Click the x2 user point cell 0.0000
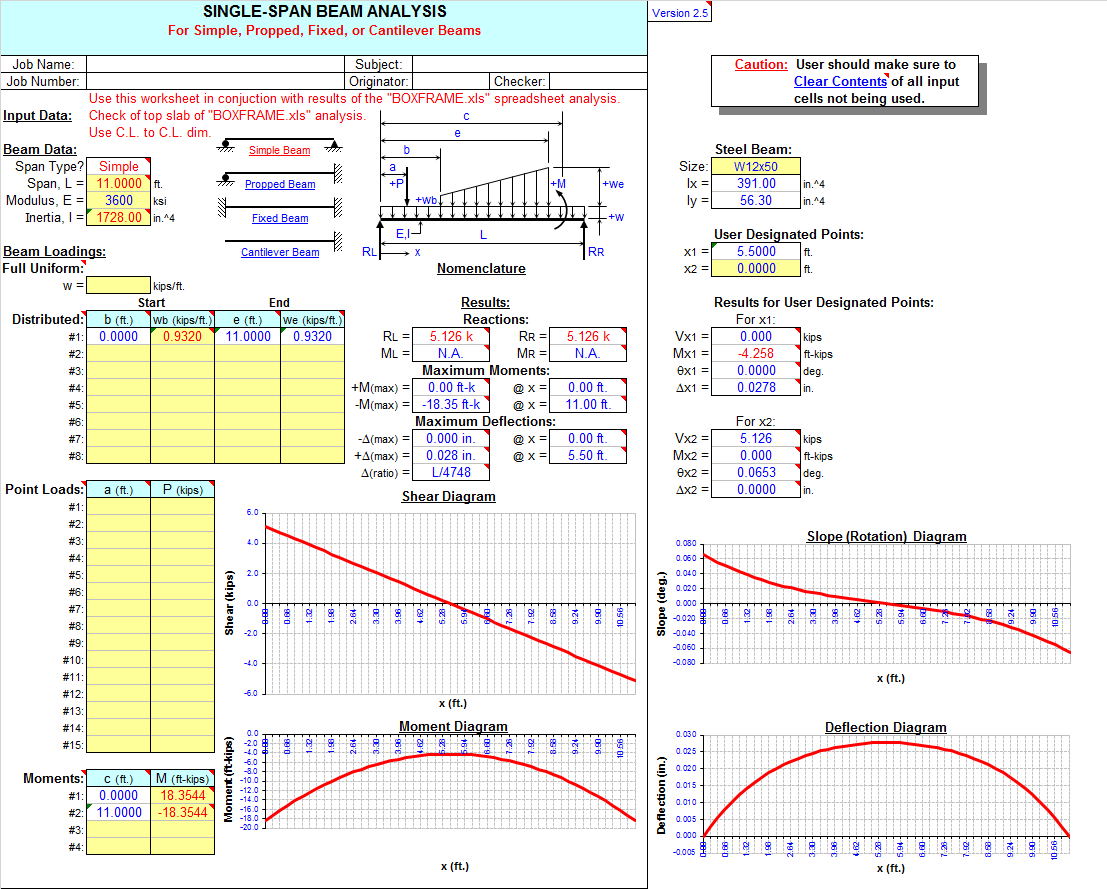This screenshot has width=1107, height=889. tap(755, 268)
